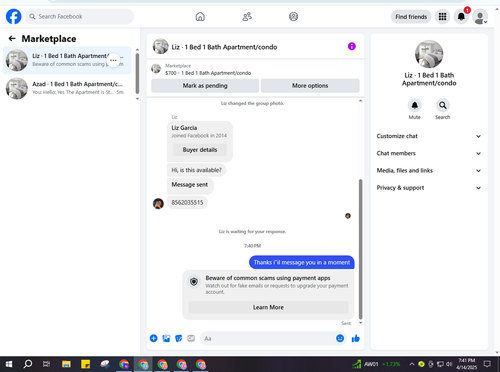The height and width of the screenshot is (372, 500).
Task: Click the message text box
Action: pos(267,338)
